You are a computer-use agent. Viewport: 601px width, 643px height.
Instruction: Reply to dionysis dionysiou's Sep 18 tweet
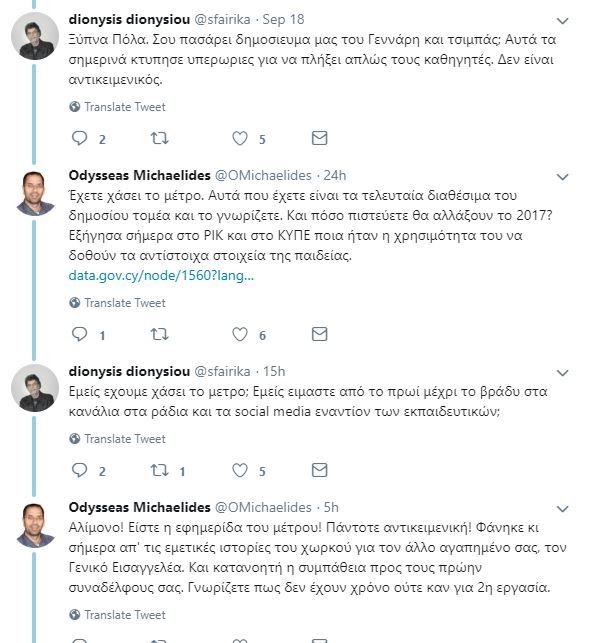[80, 138]
